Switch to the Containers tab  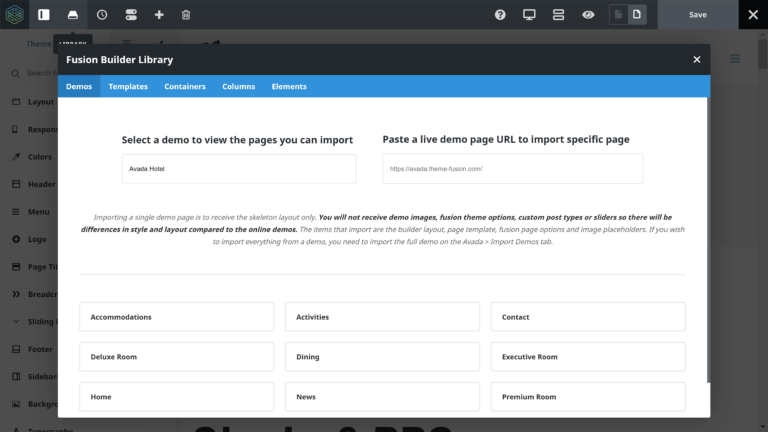[x=185, y=86]
